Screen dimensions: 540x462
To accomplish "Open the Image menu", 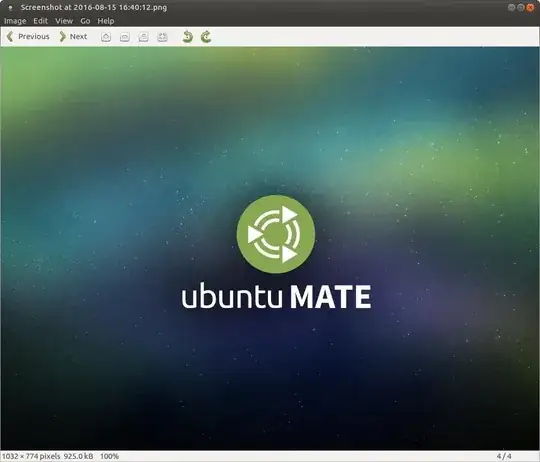I will pos(15,21).
